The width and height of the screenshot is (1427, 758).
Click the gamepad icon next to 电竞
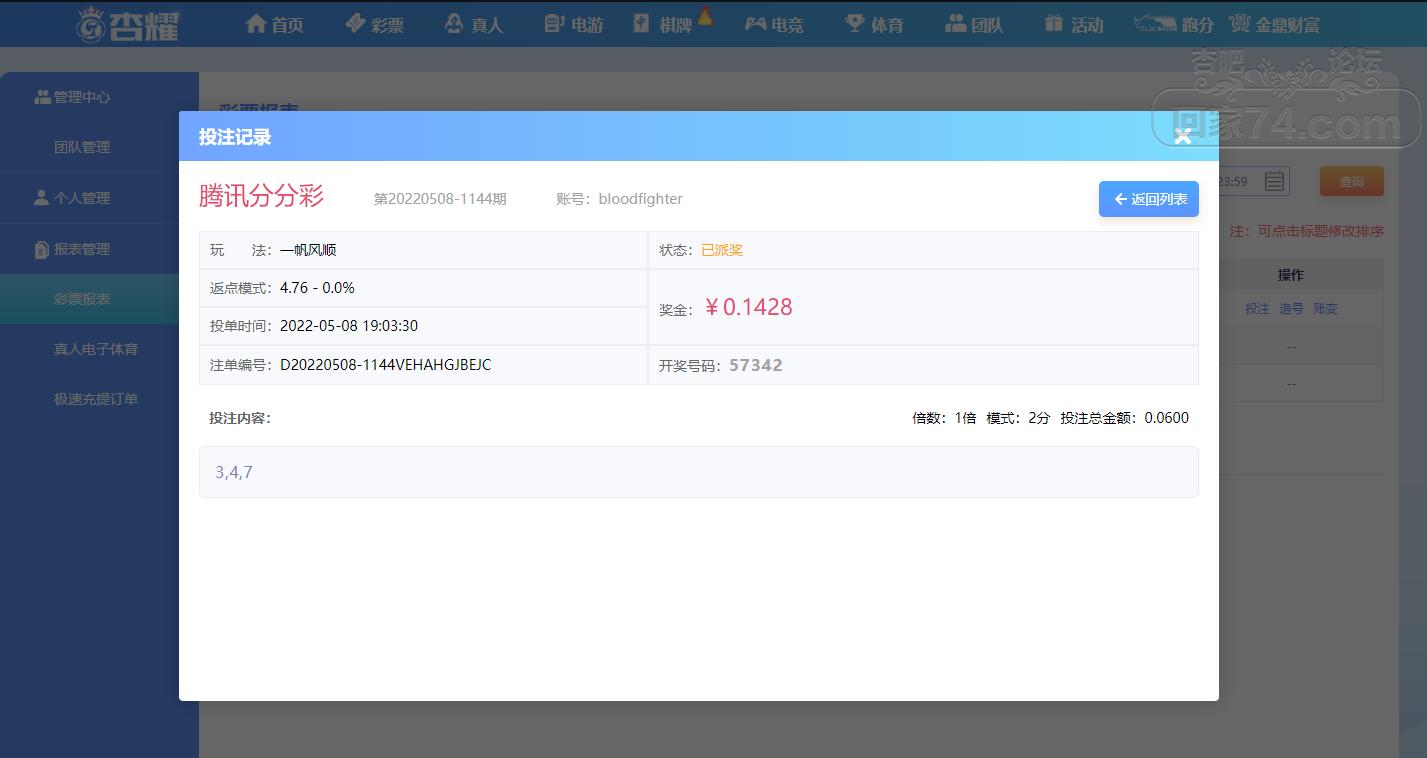click(x=755, y=23)
